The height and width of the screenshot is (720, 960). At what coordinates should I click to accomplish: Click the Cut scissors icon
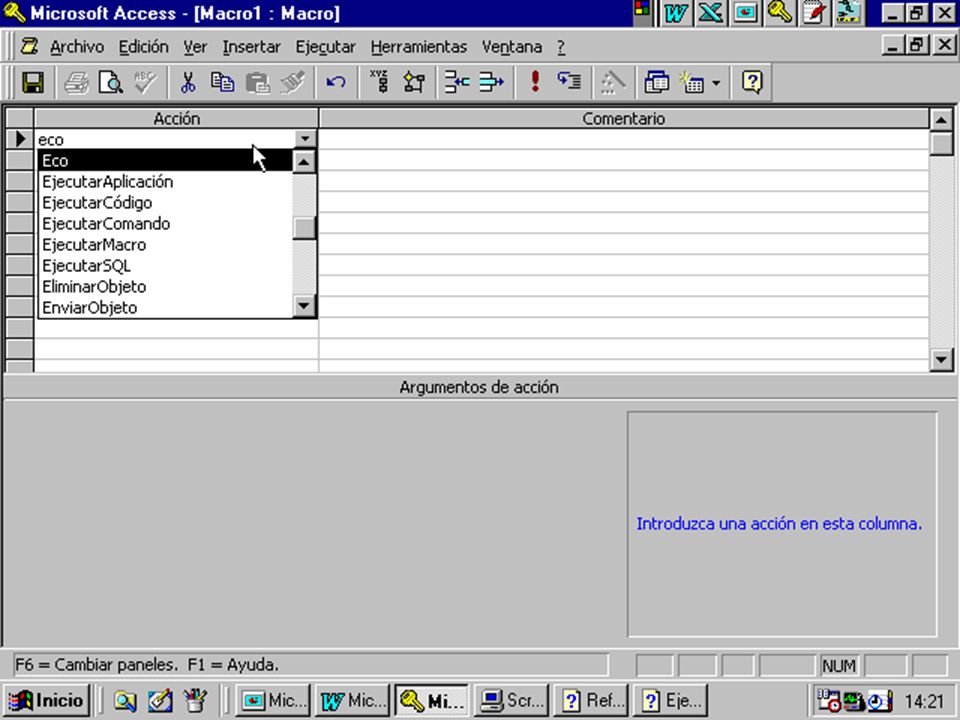click(x=188, y=82)
